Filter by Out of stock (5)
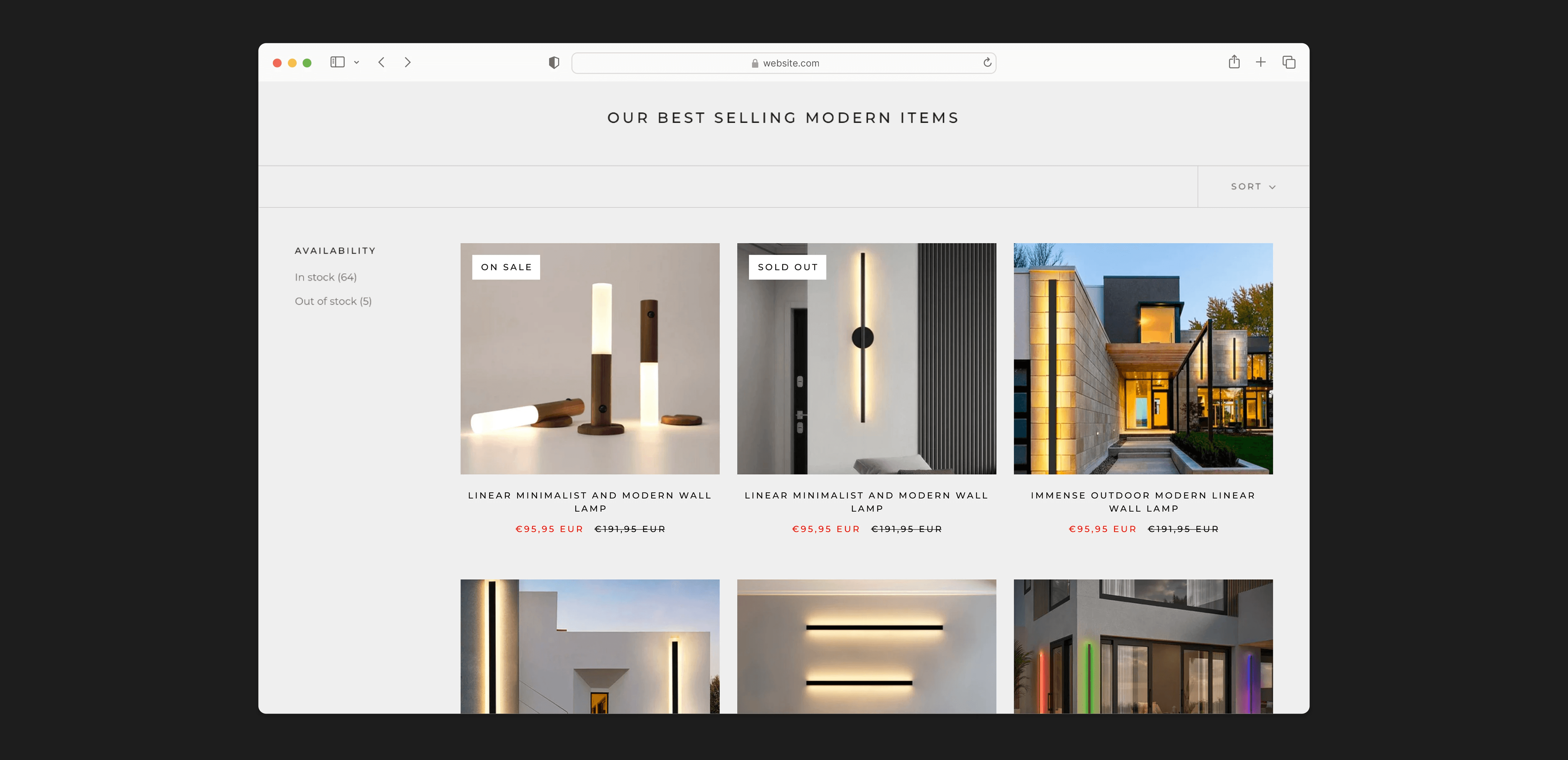 click(x=333, y=301)
